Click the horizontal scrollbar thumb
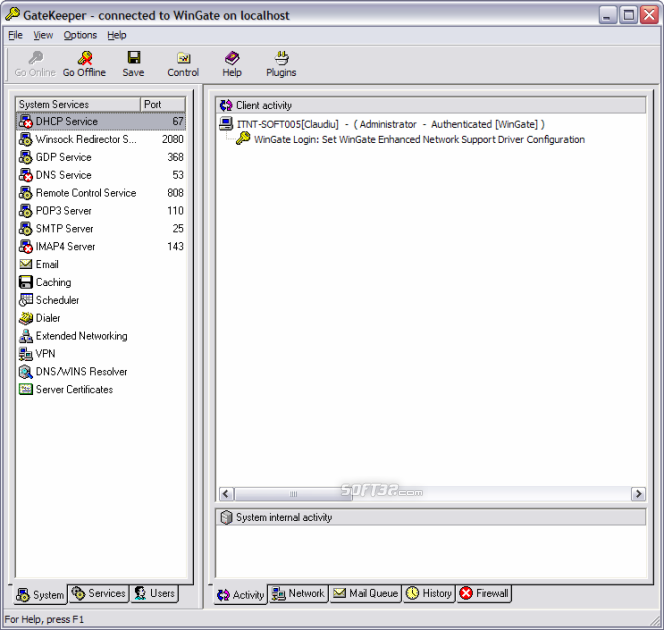Viewport: 664px width, 630px height. coord(293,494)
